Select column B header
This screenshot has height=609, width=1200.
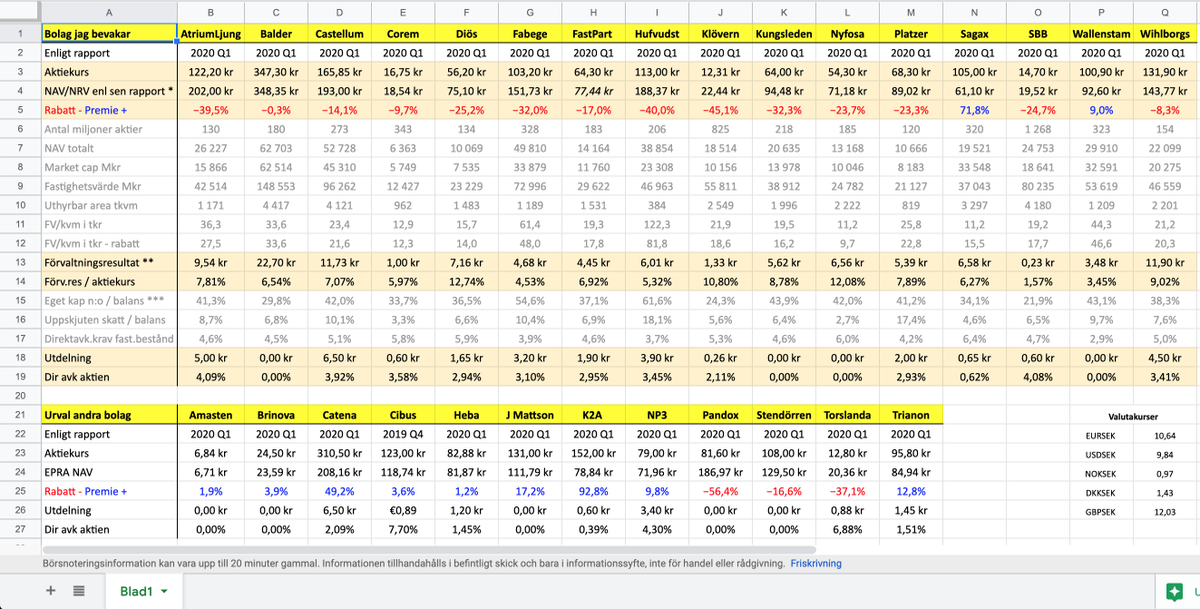point(209,11)
